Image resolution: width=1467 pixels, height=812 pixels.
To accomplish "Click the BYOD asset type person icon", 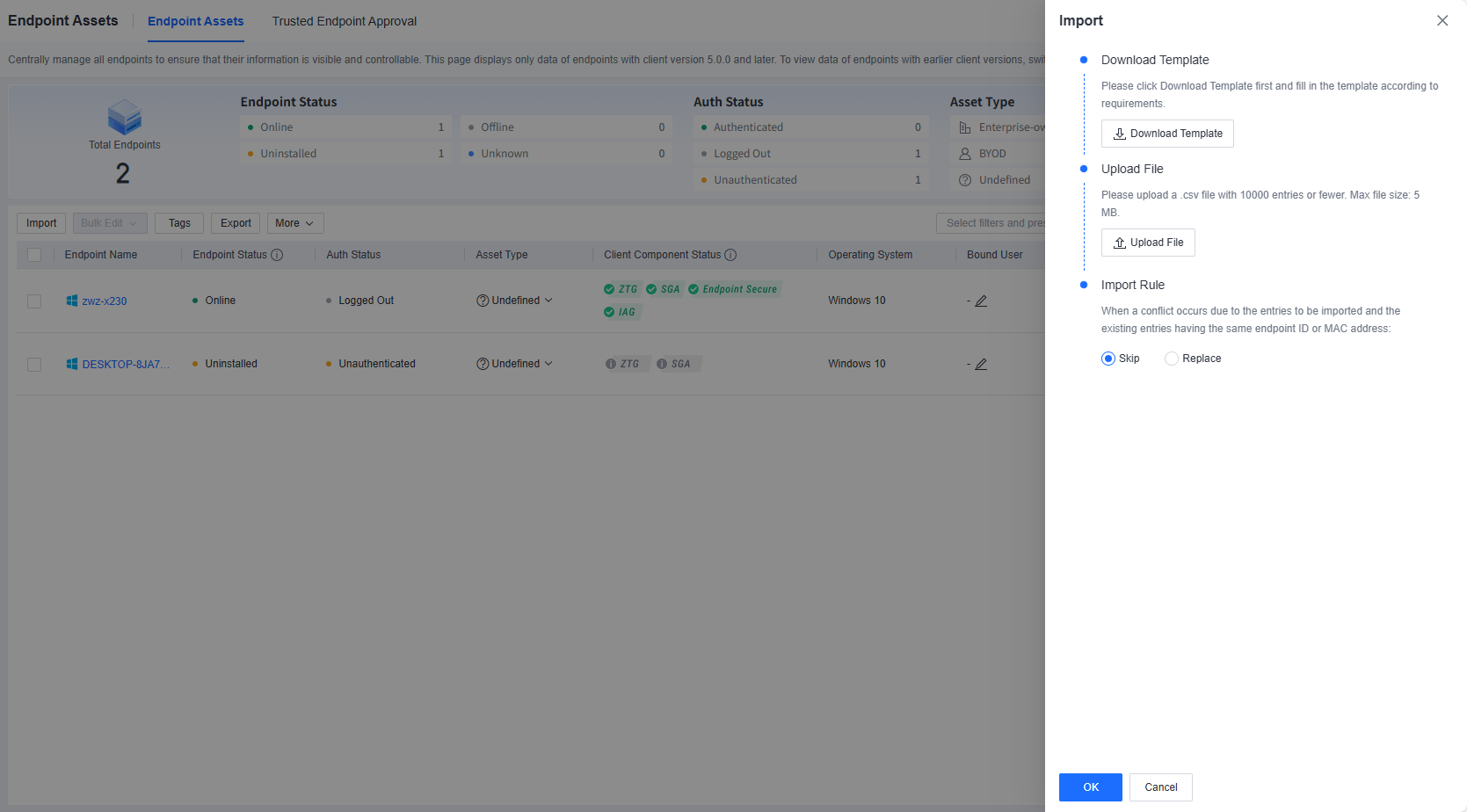I will click(x=965, y=154).
